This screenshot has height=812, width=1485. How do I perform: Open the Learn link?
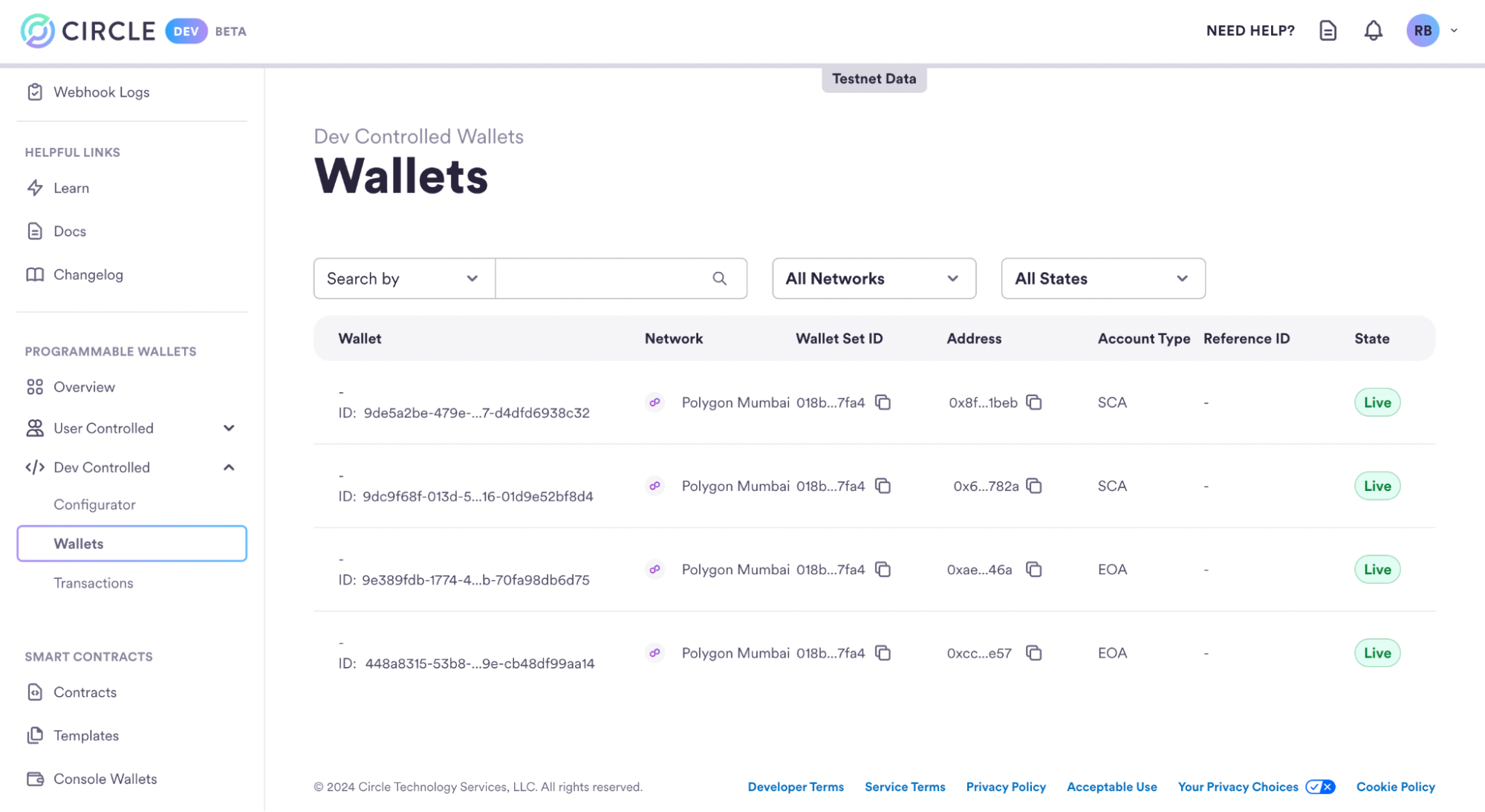71,188
